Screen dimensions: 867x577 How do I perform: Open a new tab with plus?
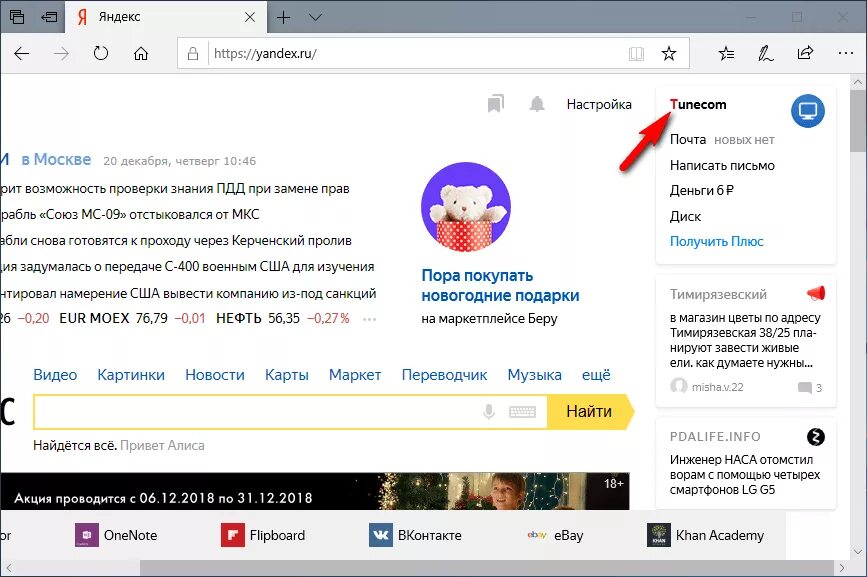pos(283,18)
